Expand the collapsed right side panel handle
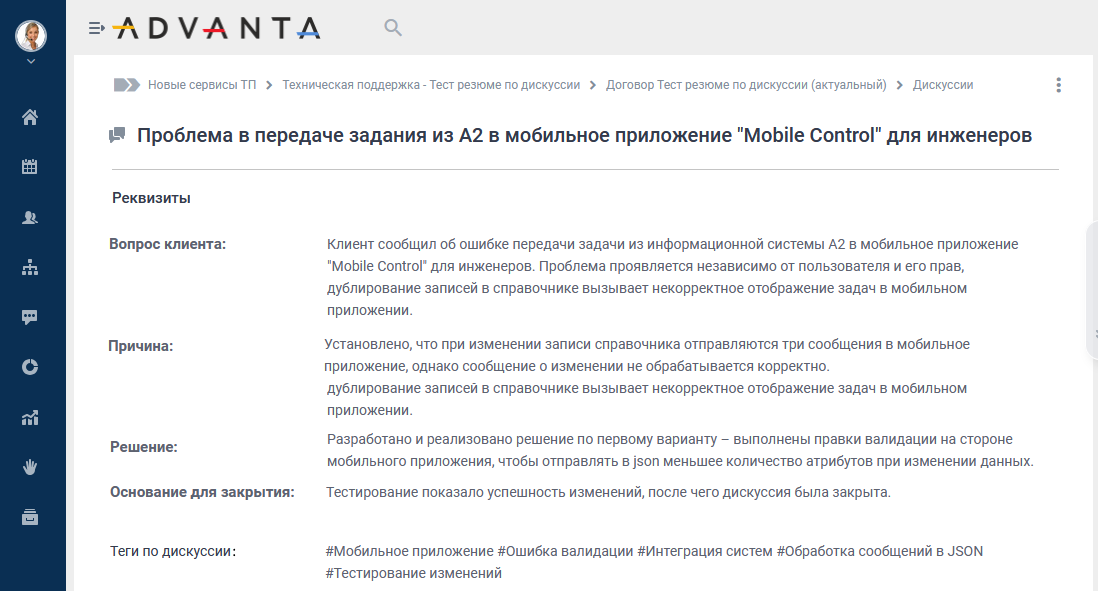This screenshot has width=1098, height=591. click(x=1091, y=290)
